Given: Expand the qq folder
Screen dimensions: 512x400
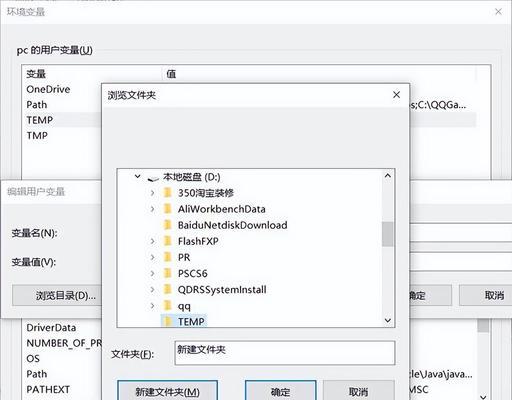Looking at the screenshot, I should pos(152,305).
